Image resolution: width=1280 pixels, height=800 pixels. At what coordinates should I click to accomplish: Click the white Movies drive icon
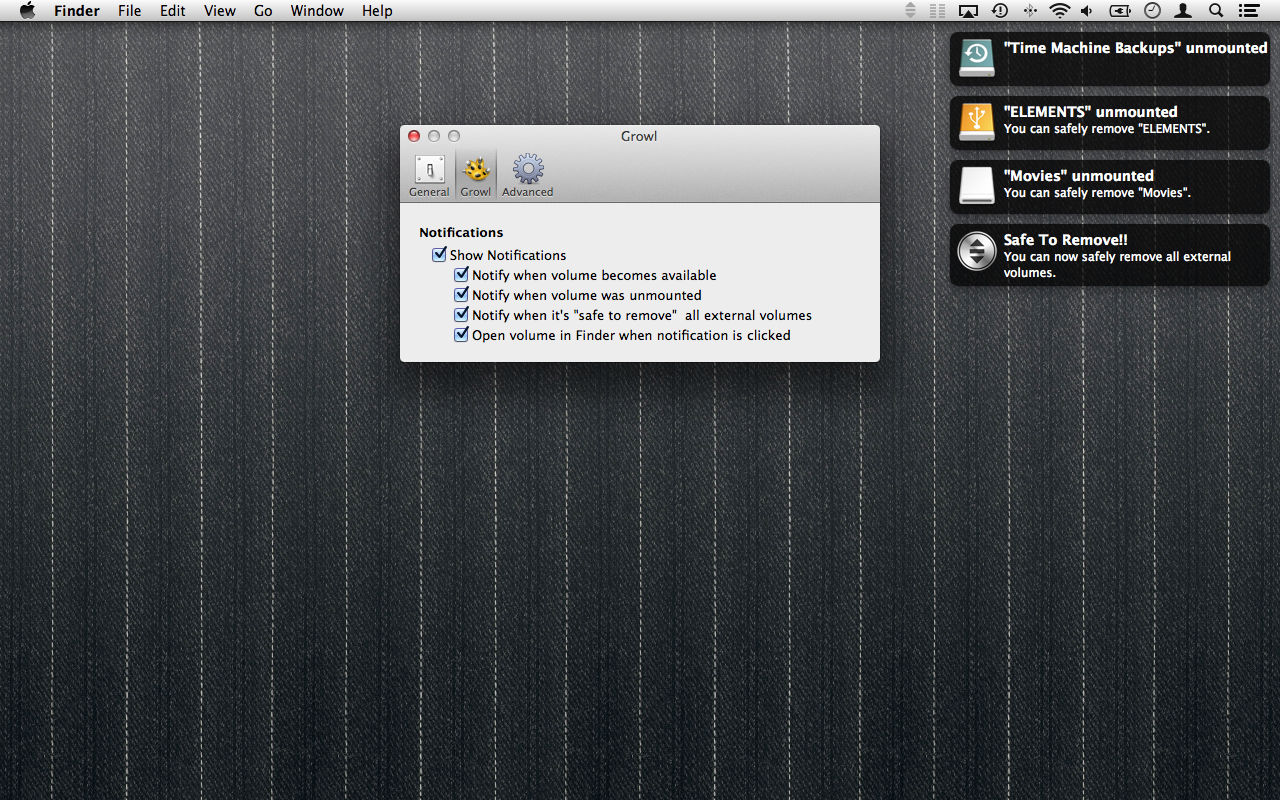[977, 186]
